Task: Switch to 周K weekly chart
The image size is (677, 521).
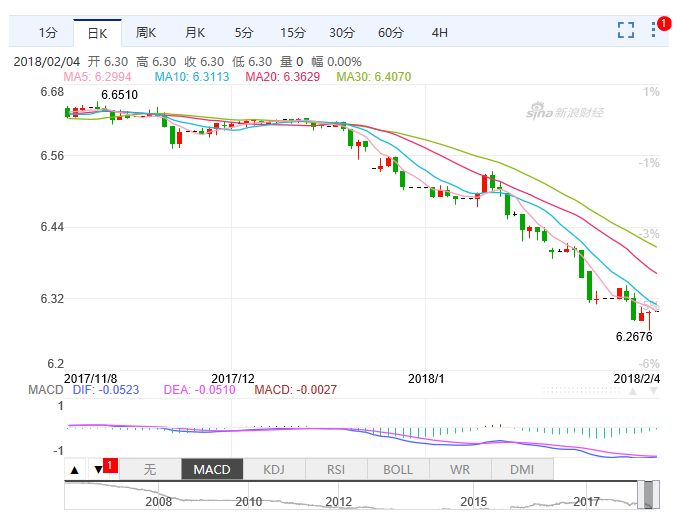Action: 146,32
